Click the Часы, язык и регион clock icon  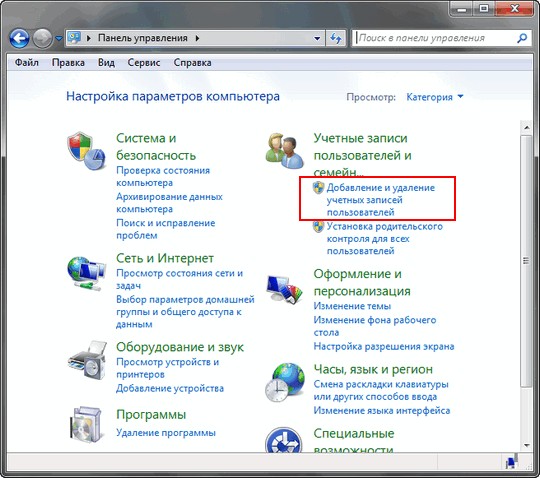point(284,382)
